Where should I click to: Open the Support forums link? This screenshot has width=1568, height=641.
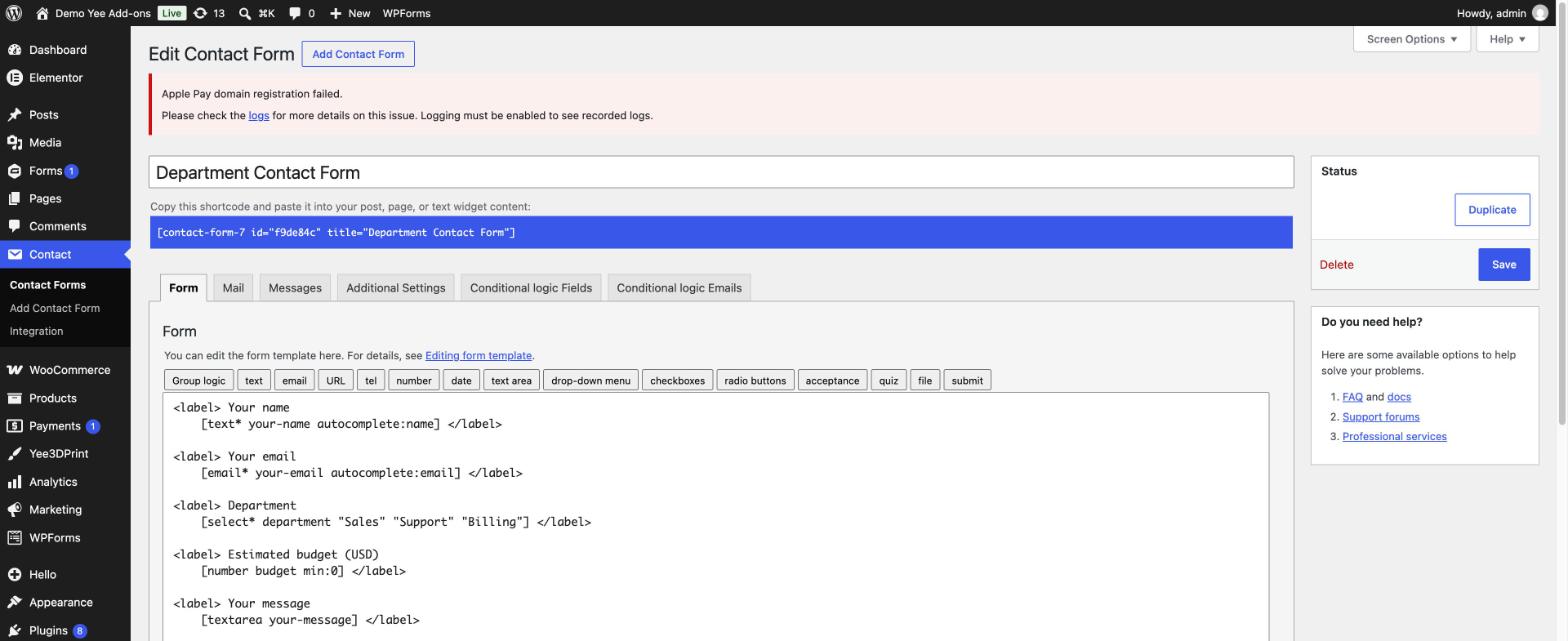(x=1381, y=417)
